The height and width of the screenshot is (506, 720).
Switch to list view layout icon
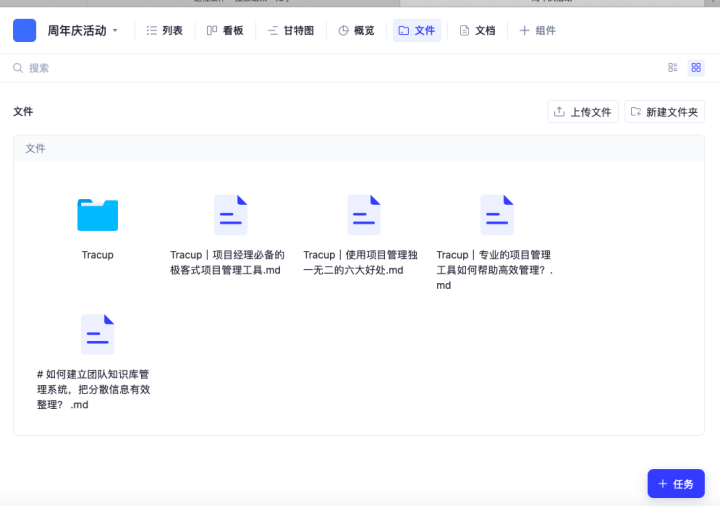673,67
